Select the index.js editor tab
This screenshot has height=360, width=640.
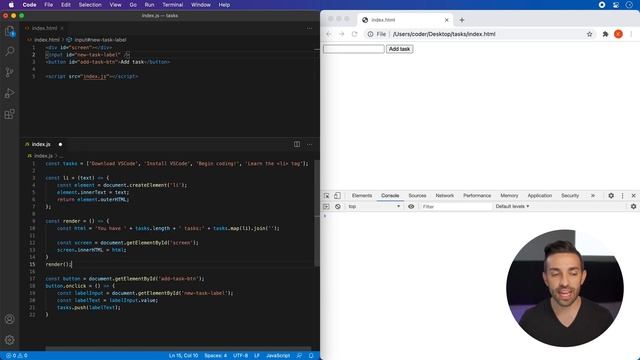[41, 144]
